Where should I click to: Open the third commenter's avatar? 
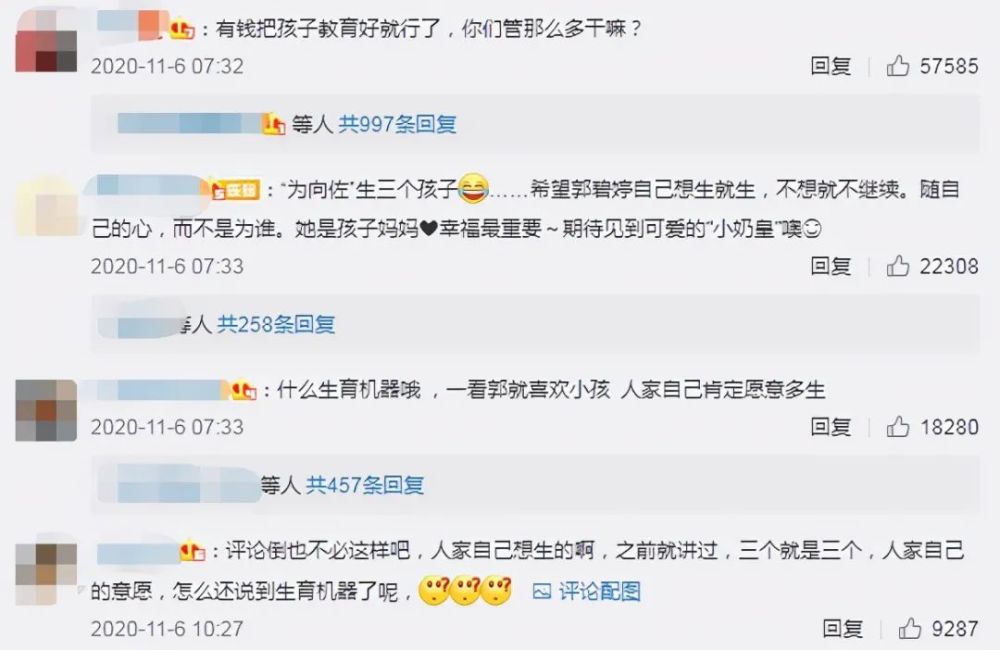(x=46, y=410)
